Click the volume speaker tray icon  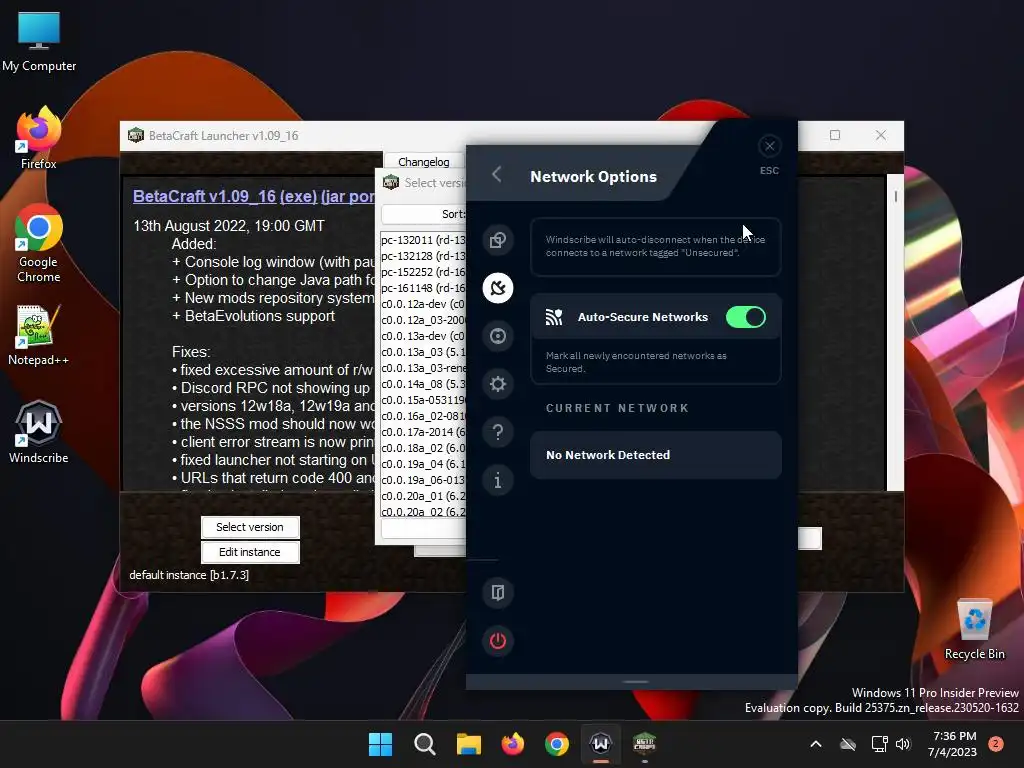903,744
